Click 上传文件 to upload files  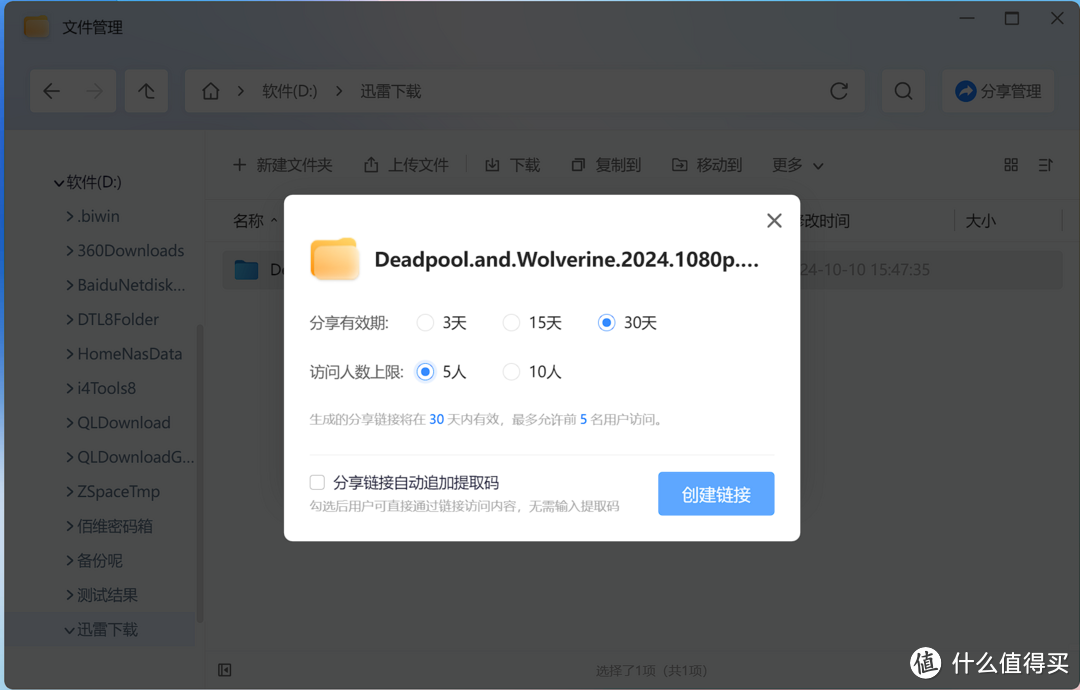coord(406,165)
